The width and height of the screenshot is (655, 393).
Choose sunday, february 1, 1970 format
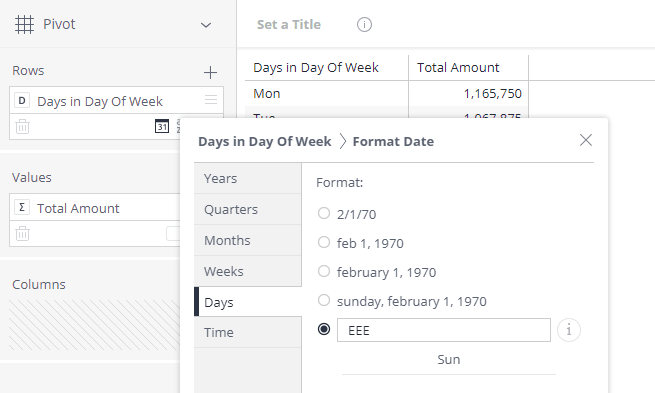tap(324, 300)
